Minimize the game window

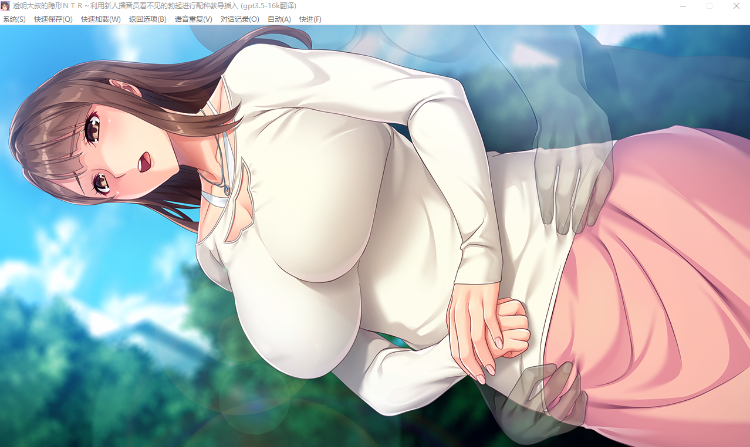[683, 6]
